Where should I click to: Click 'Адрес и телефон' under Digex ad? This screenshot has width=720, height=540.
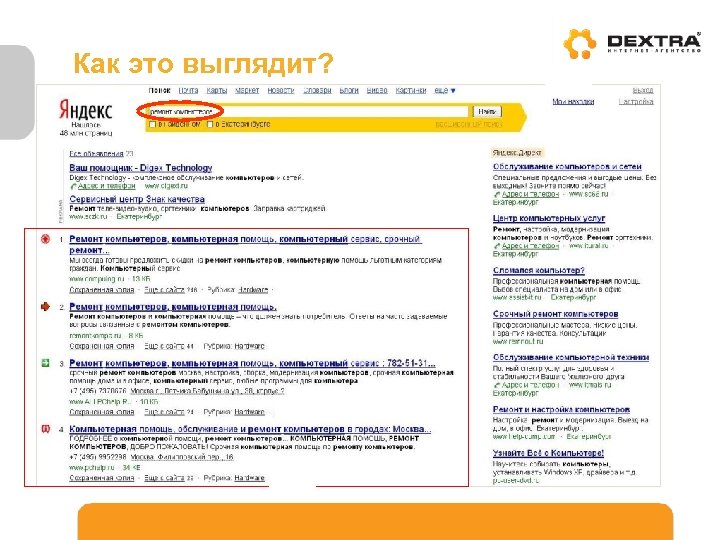tap(107, 186)
